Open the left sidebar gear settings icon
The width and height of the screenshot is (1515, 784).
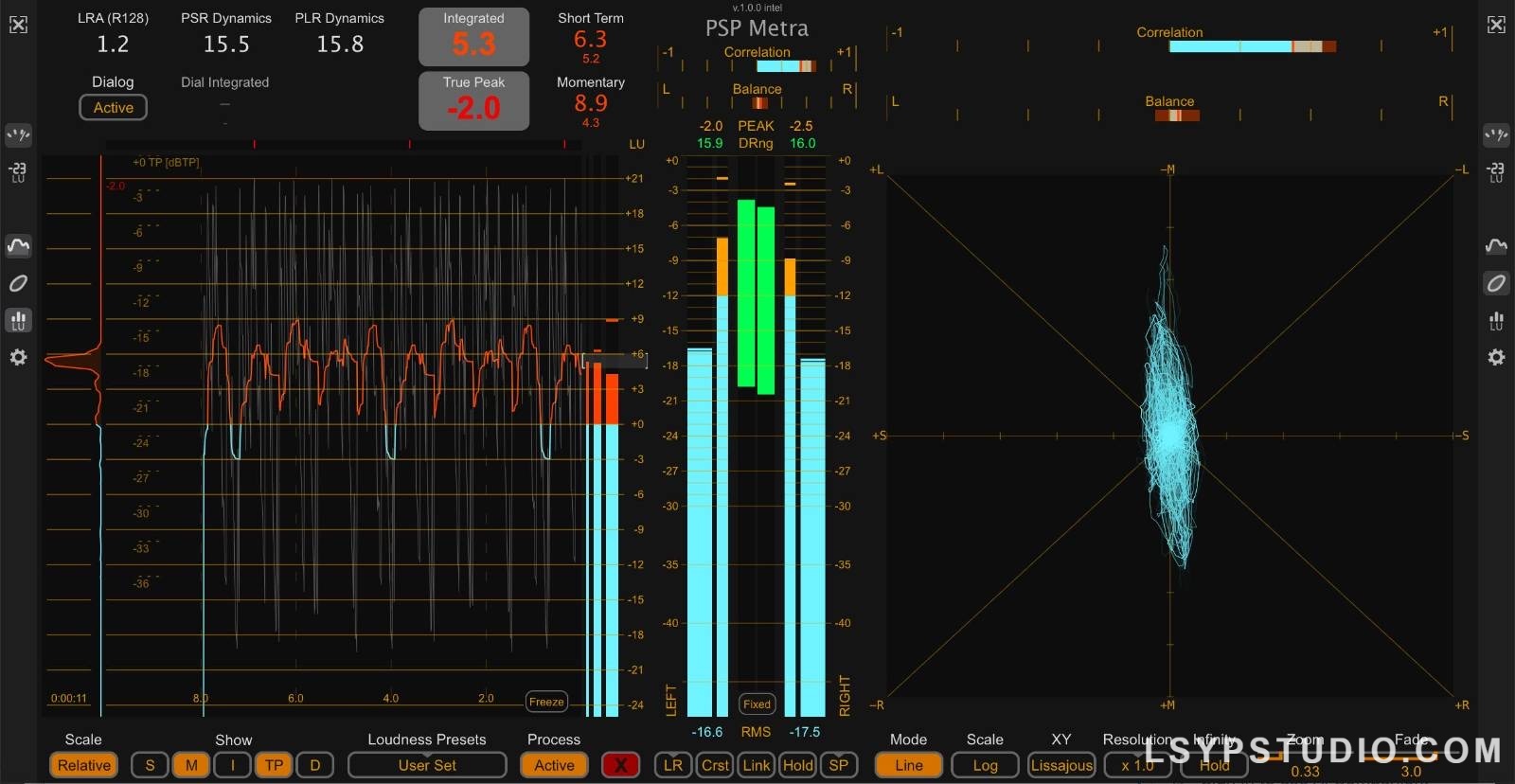tap(18, 357)
